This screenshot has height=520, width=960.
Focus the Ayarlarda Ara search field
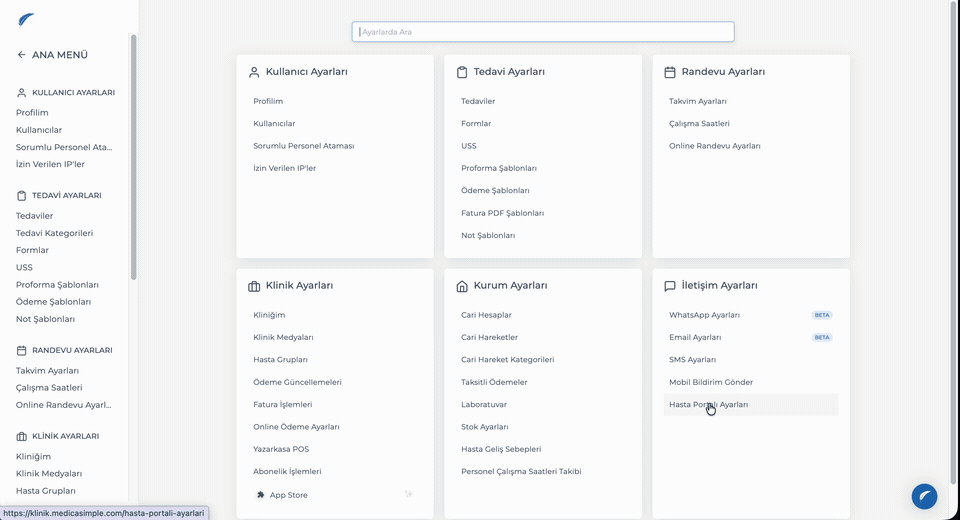pyautogui.click(x=543, y=32)
